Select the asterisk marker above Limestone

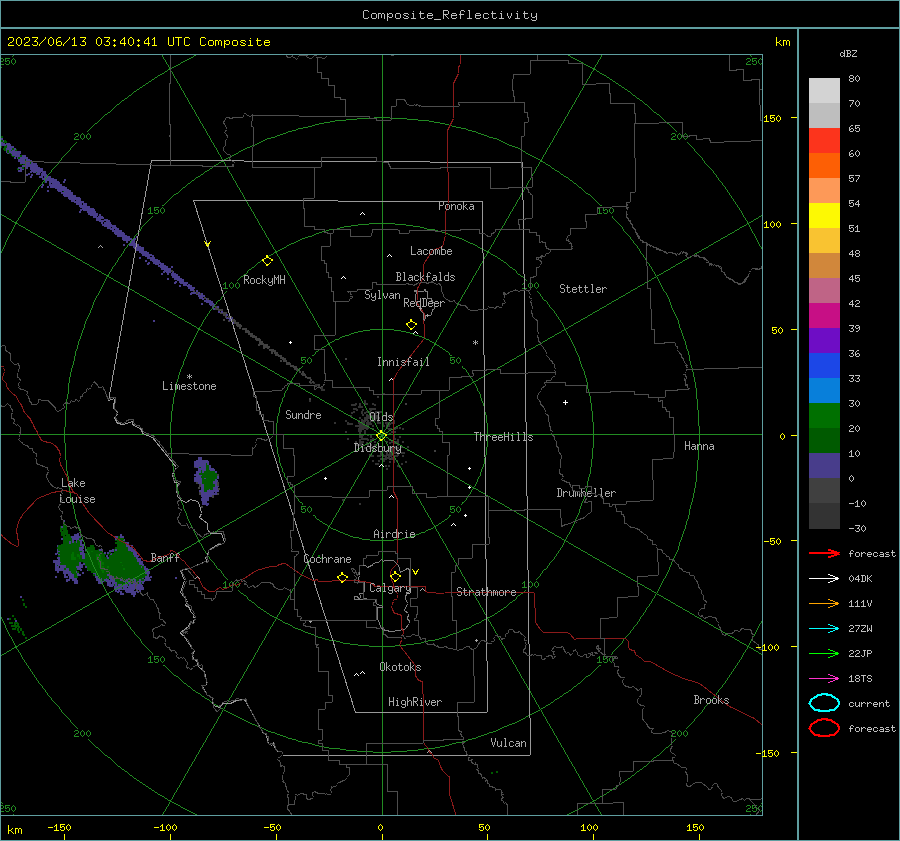point(189,377)
